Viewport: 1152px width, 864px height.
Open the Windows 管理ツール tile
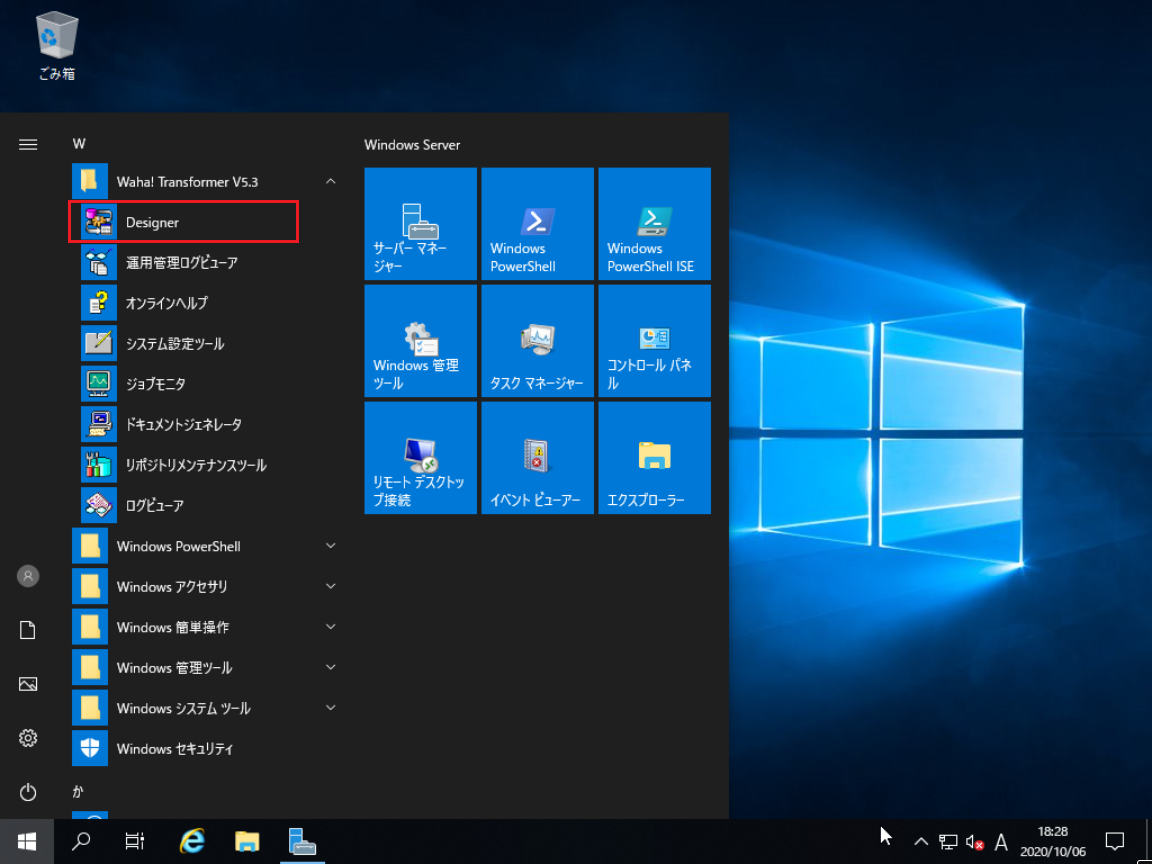tap(420, 341)
